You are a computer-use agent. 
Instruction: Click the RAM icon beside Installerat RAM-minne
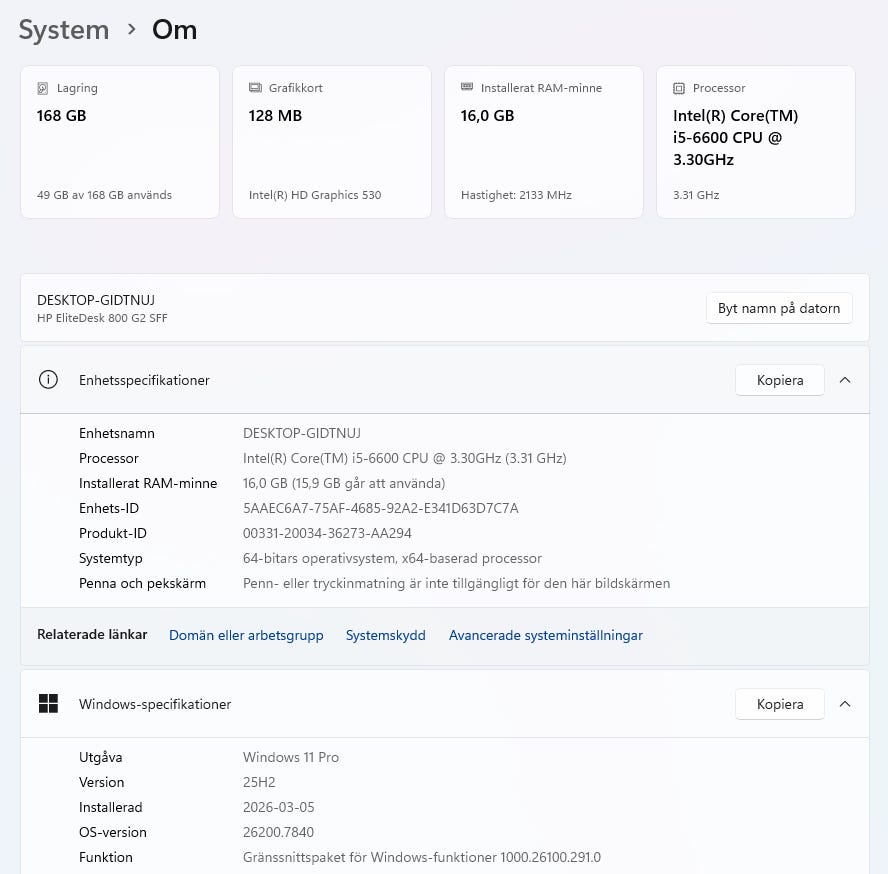tap(466, 88)
